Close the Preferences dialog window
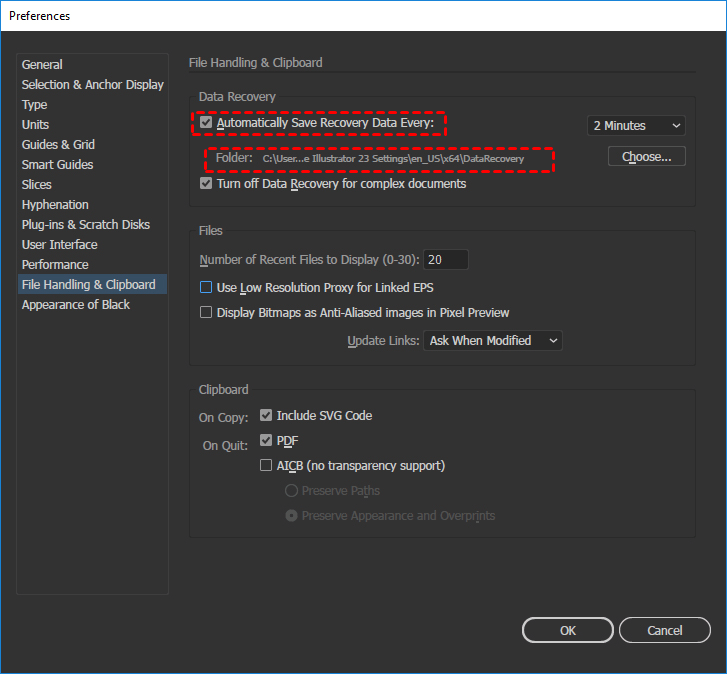 703,16
